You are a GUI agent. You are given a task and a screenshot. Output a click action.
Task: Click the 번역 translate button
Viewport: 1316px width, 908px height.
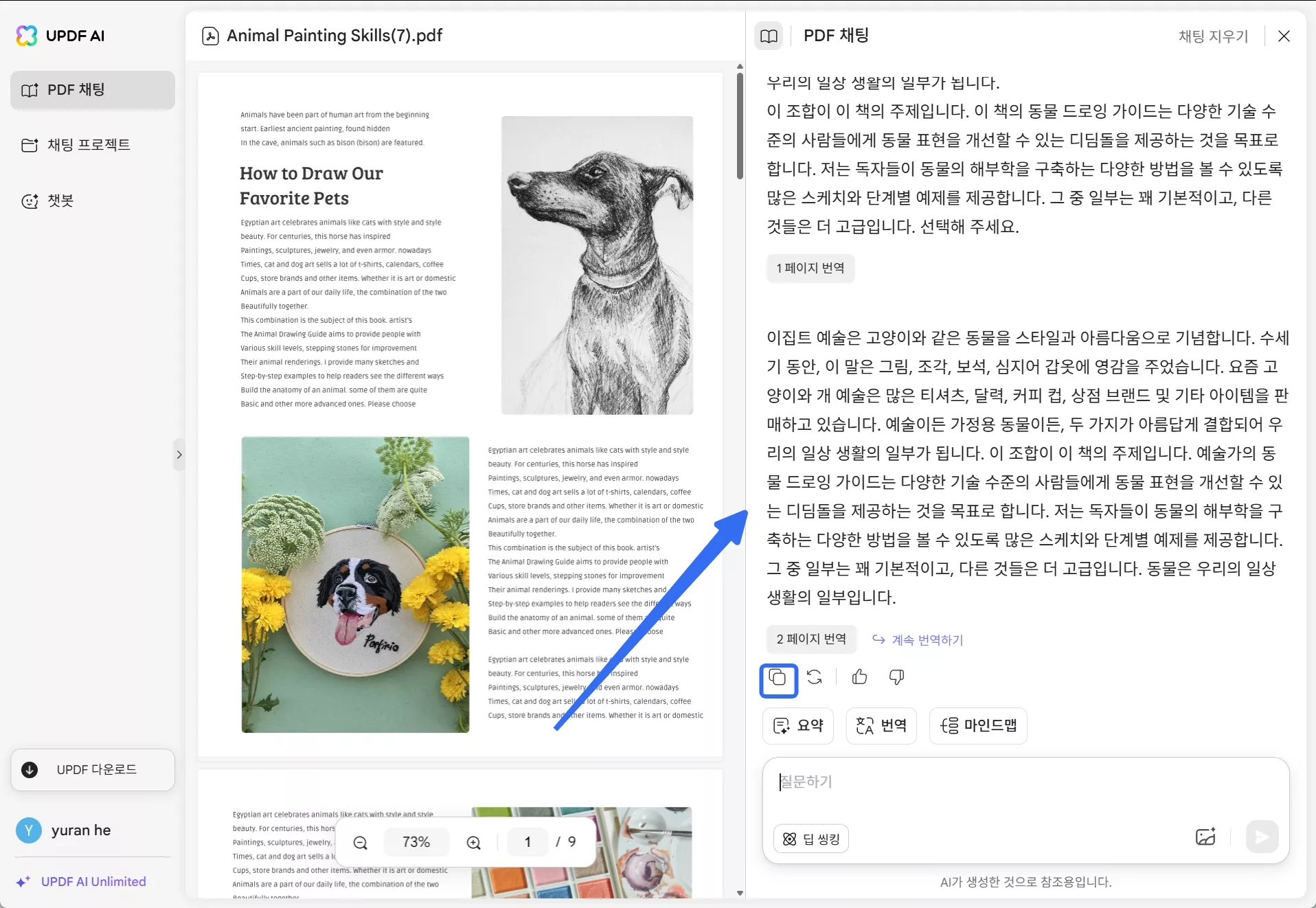881,726
